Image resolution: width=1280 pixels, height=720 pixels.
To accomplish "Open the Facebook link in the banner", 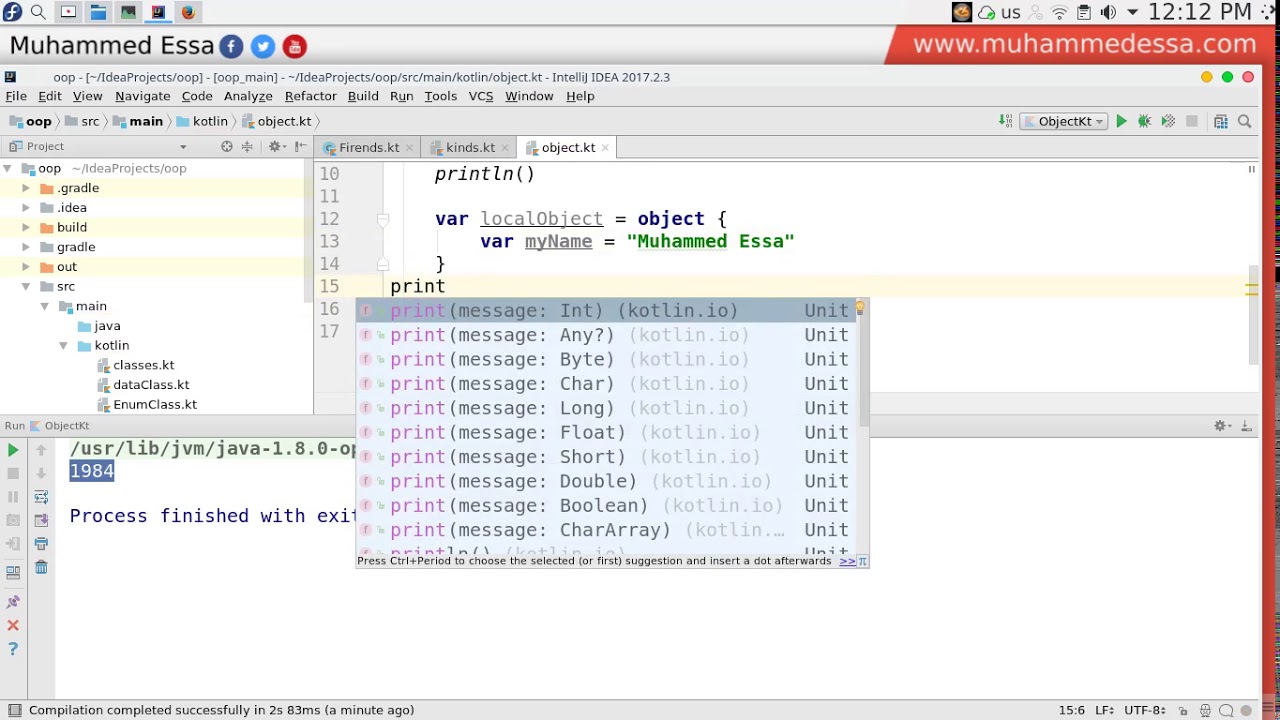I will 231,46.
